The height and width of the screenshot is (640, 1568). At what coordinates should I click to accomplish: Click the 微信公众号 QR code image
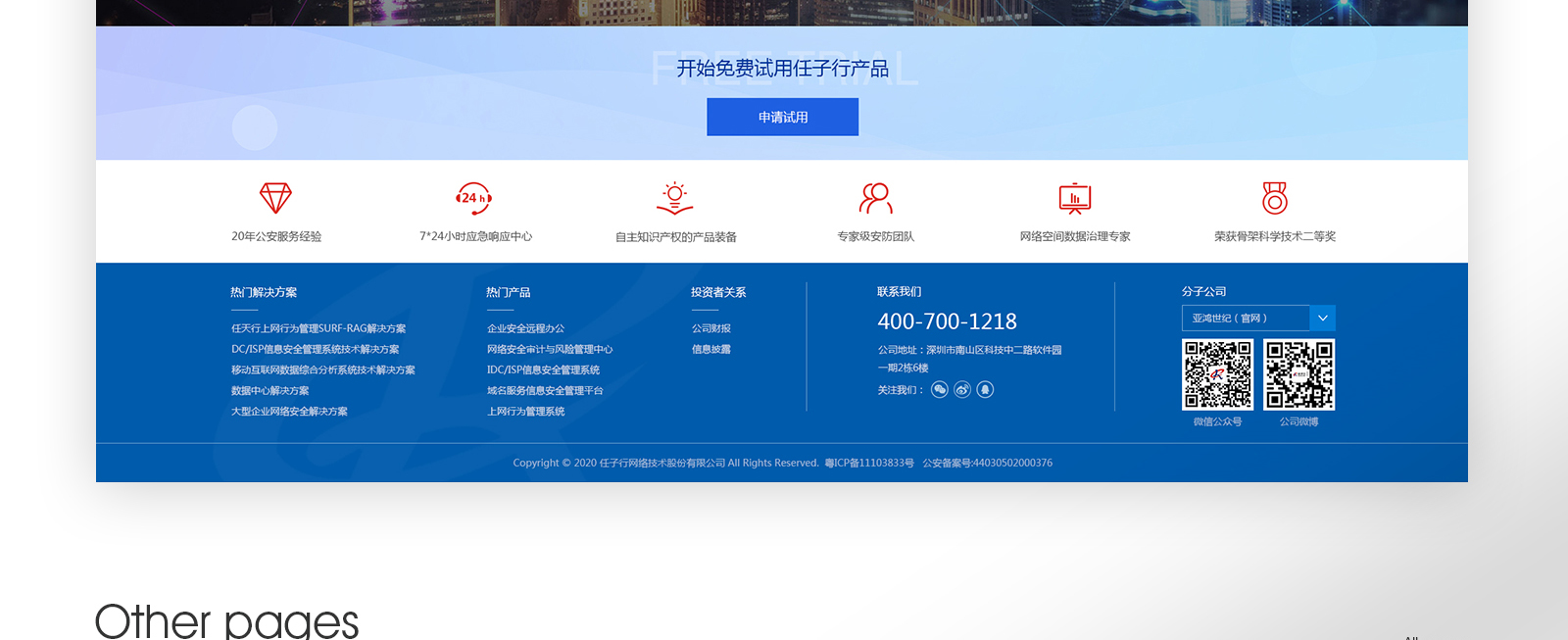click(x=1217, y=374)
